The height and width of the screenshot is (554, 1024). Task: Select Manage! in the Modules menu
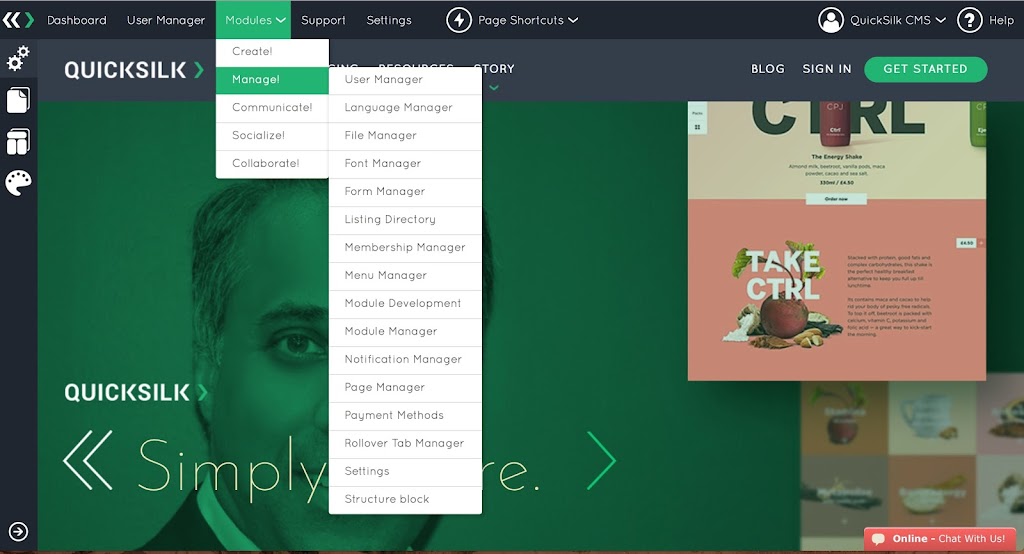(x=272, y=80)
